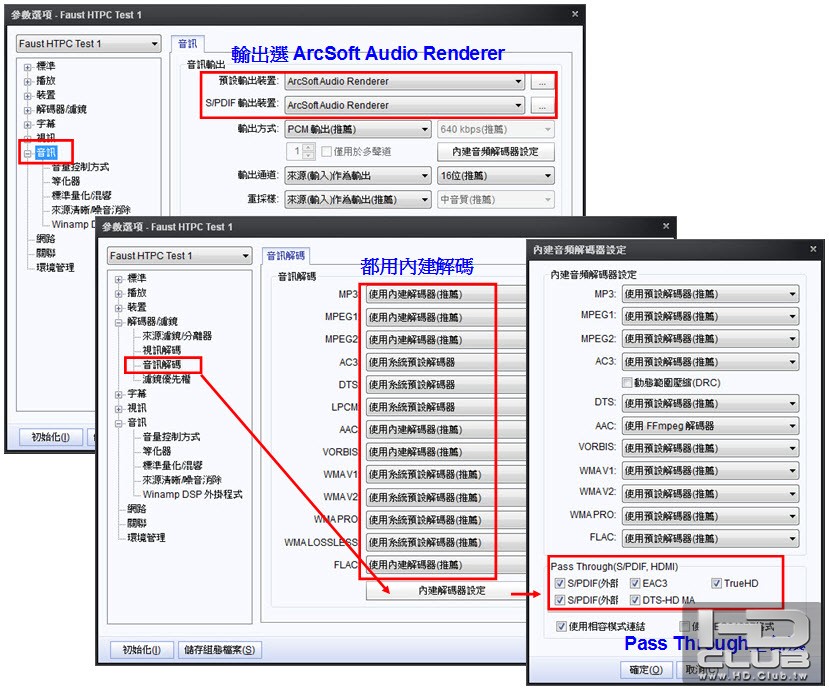
Task: Open Faust HTPC Test 1 profile dropdown, back window
Action: pyautogui.click(x=88, y=44)
